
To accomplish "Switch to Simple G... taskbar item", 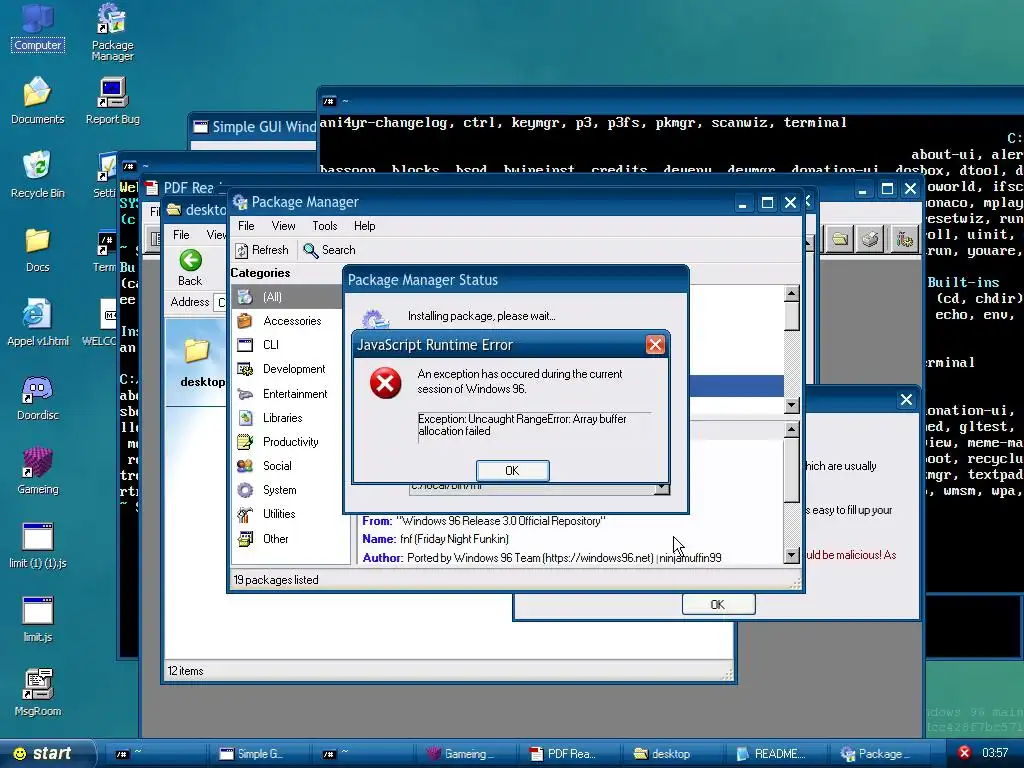I will click(x=260, y=754).
